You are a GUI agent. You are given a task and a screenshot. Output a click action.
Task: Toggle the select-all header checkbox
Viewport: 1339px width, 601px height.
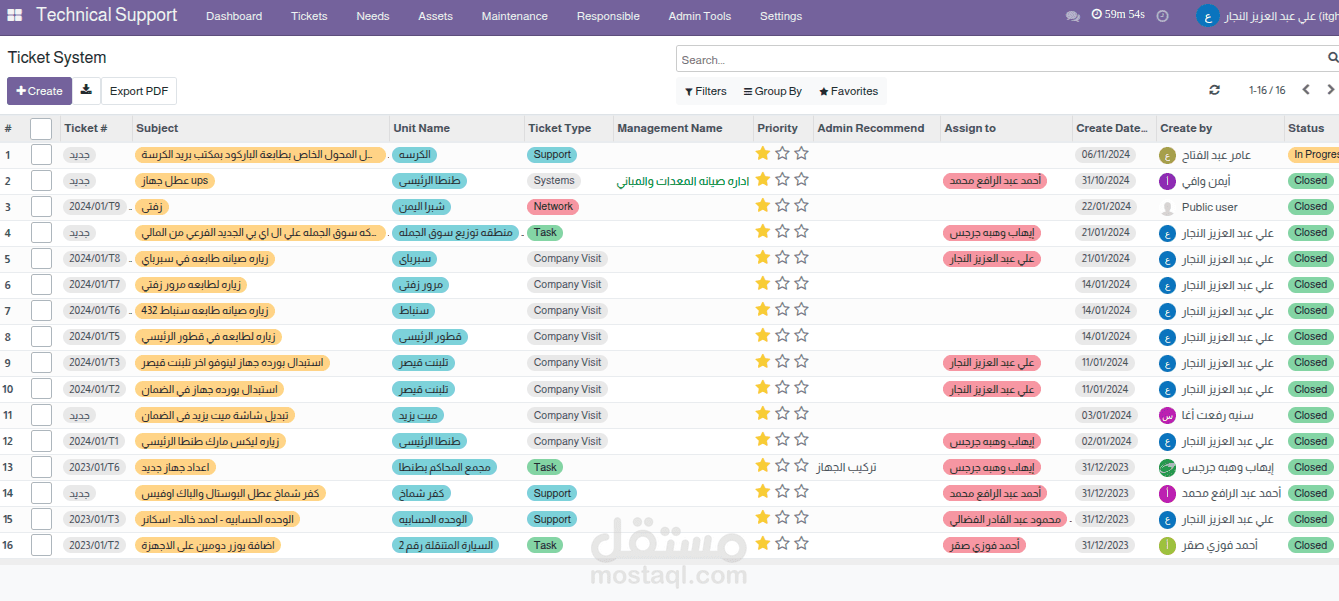41,128
